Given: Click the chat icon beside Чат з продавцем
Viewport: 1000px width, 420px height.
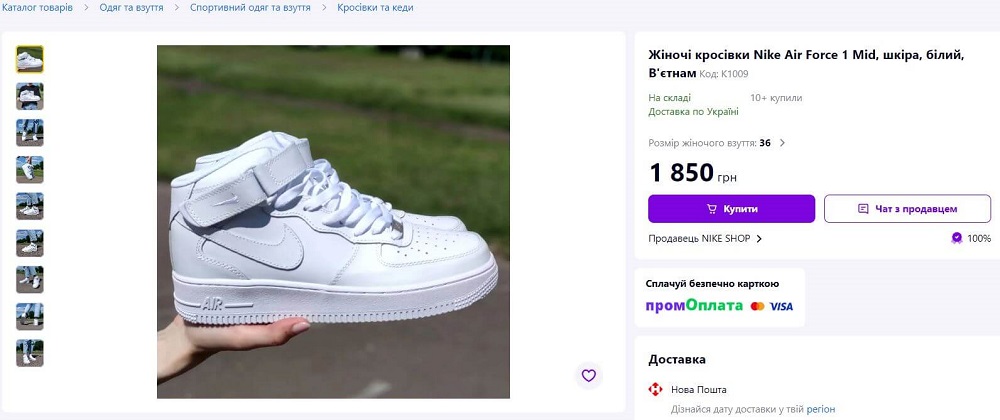Looking at the screenshot, I should click(x=863, y=209).
